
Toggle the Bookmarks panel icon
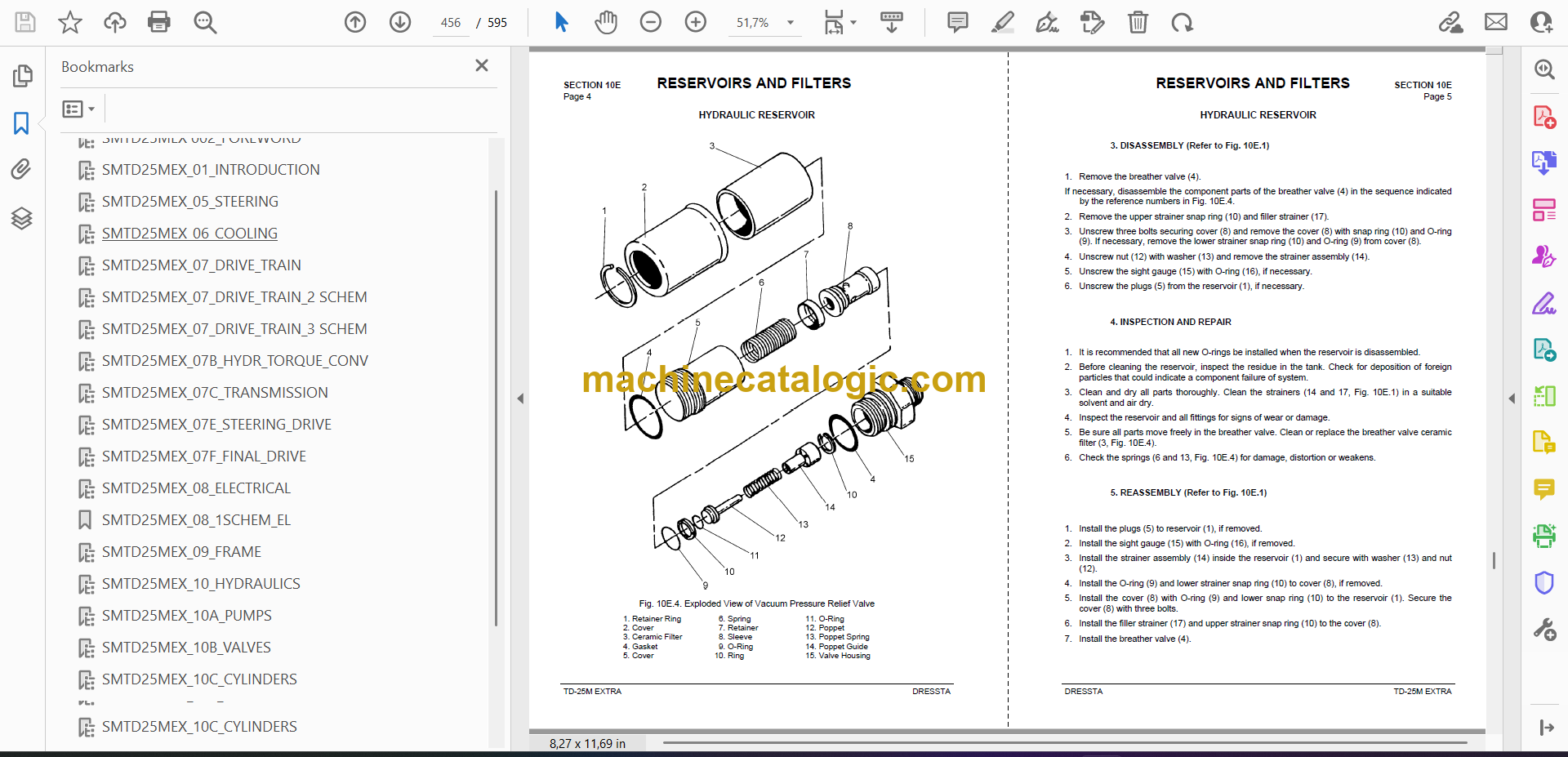click(22, 123)
